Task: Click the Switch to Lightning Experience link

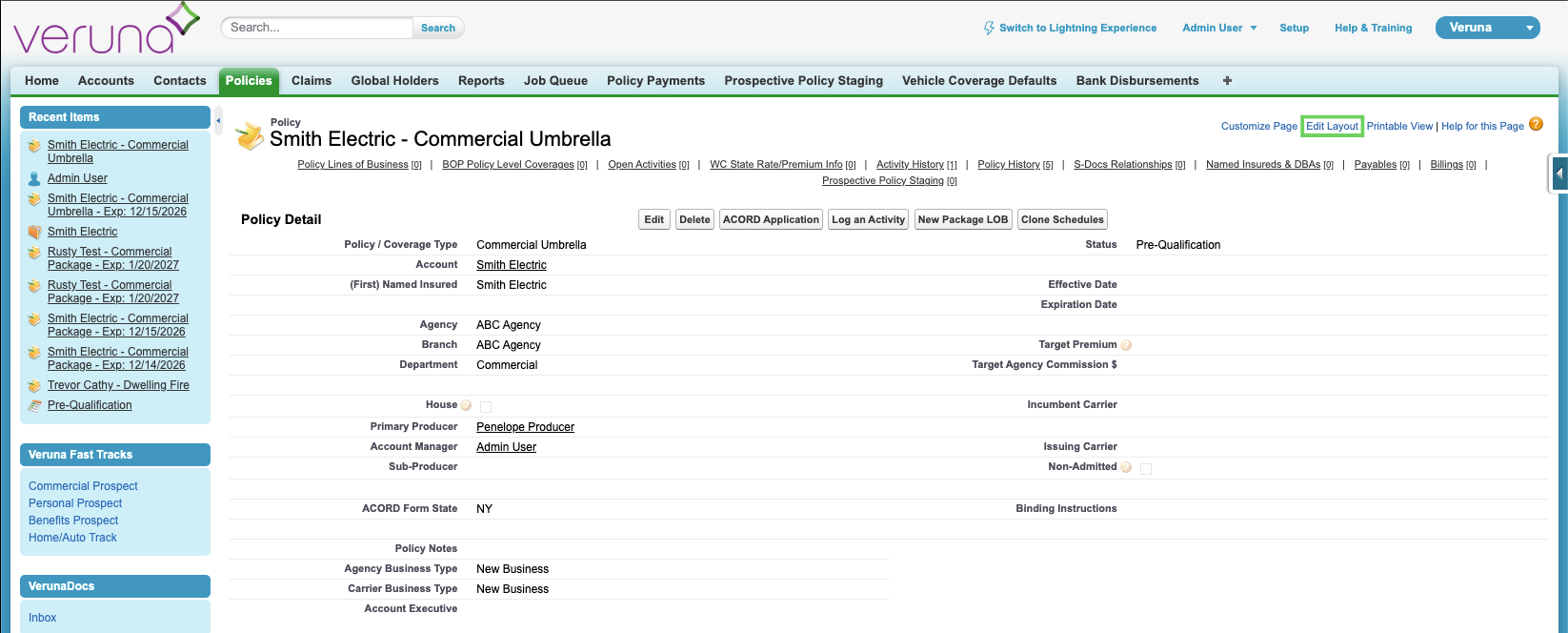Action: point(1077,28)
